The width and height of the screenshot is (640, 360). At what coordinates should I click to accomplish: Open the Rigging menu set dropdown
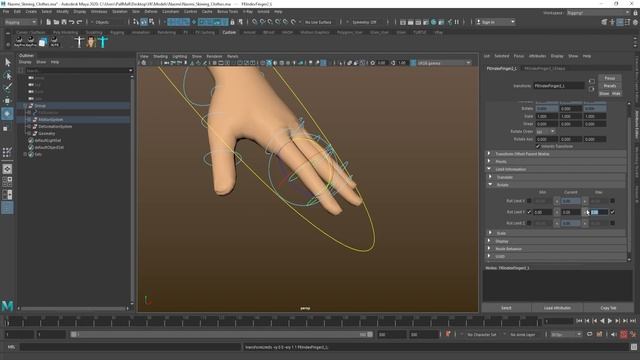(20, 22)
